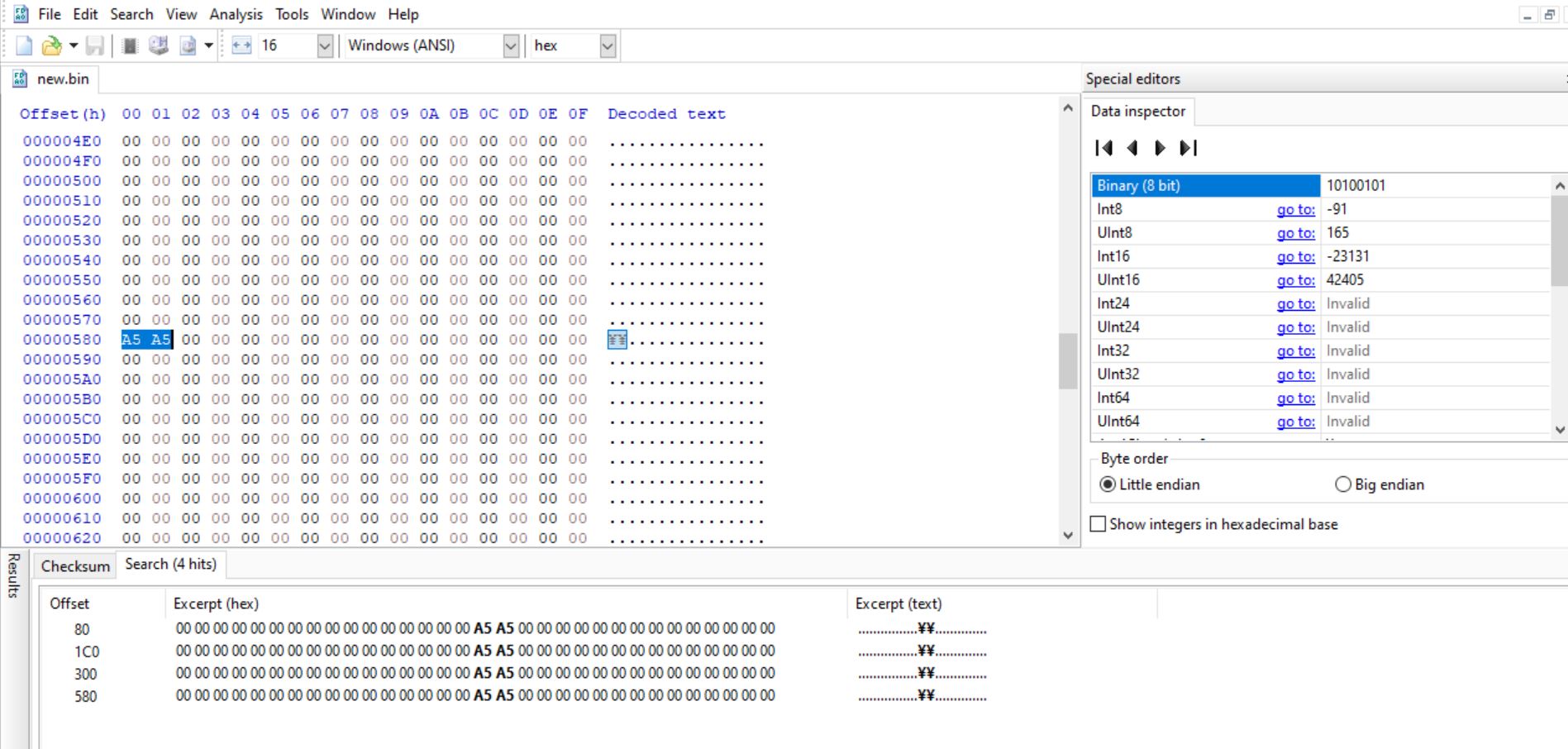Switch to the new.bin file tab
Viewport: 1568px width, 749px height.
click(x=51, y=79)
